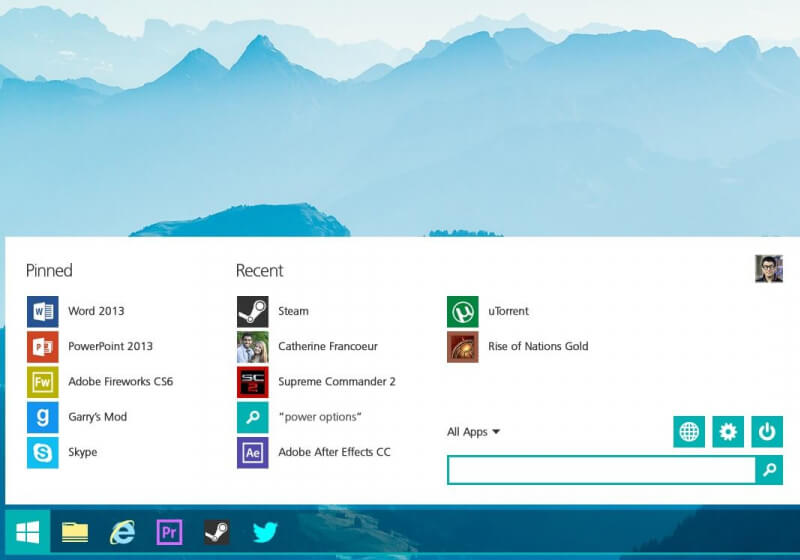Screen dimensions: 800x560
Task: Click the "Garry's Mod" label
Action: (x=97, y=417)
